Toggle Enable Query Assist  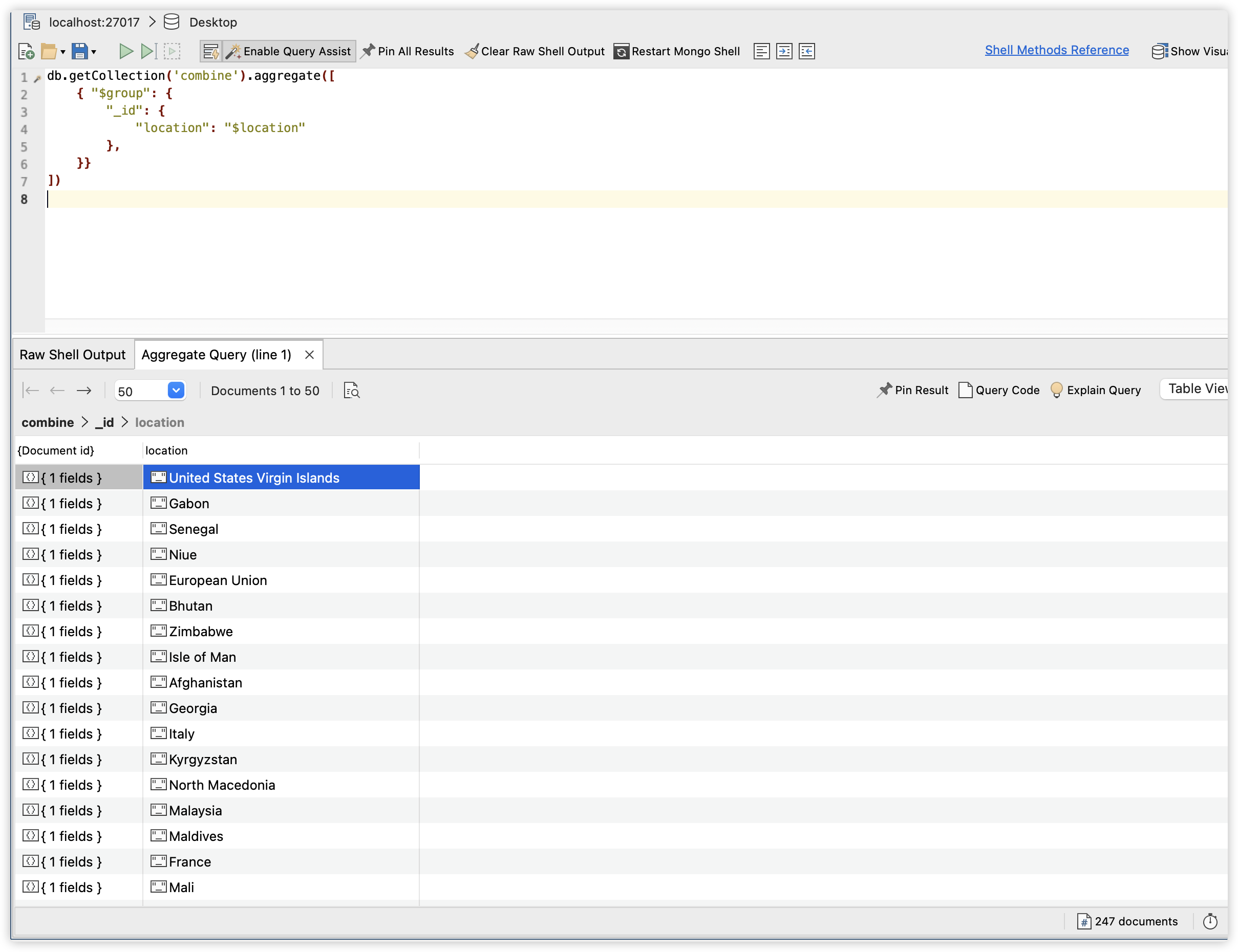click(x=289, y=52)
